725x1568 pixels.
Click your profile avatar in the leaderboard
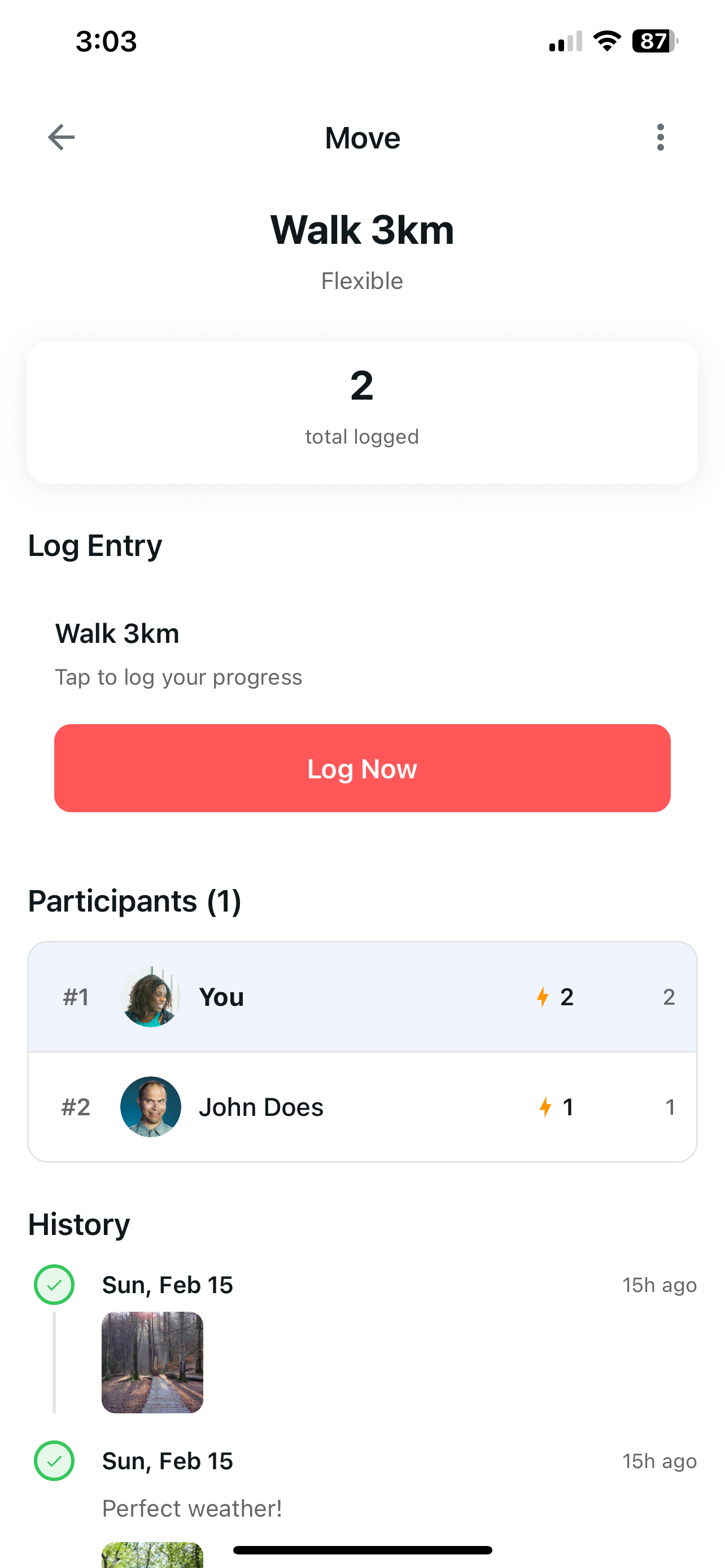151,996
